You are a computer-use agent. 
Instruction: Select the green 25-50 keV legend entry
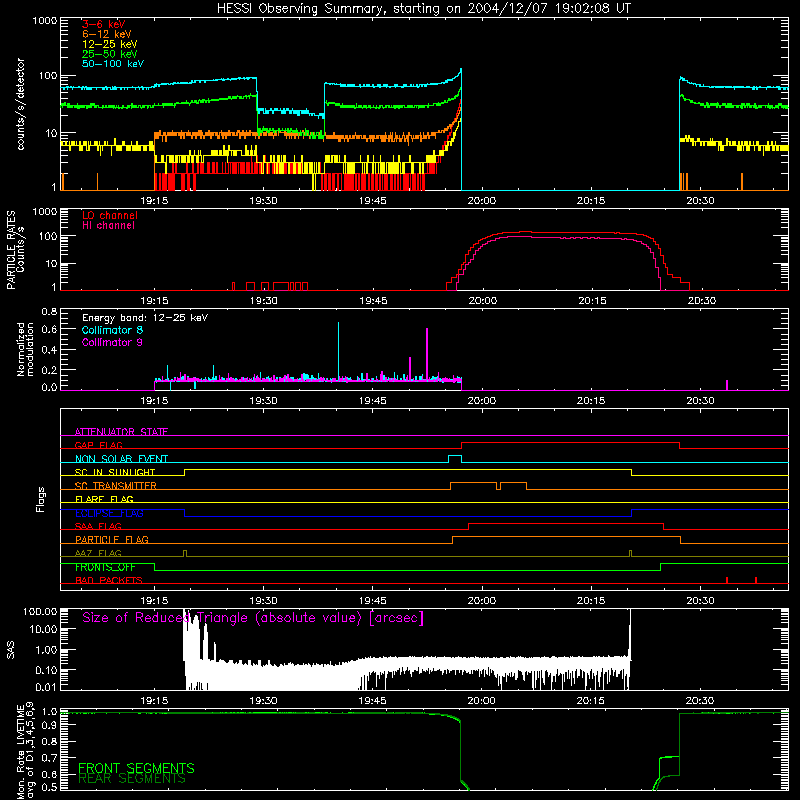(110, 54)
